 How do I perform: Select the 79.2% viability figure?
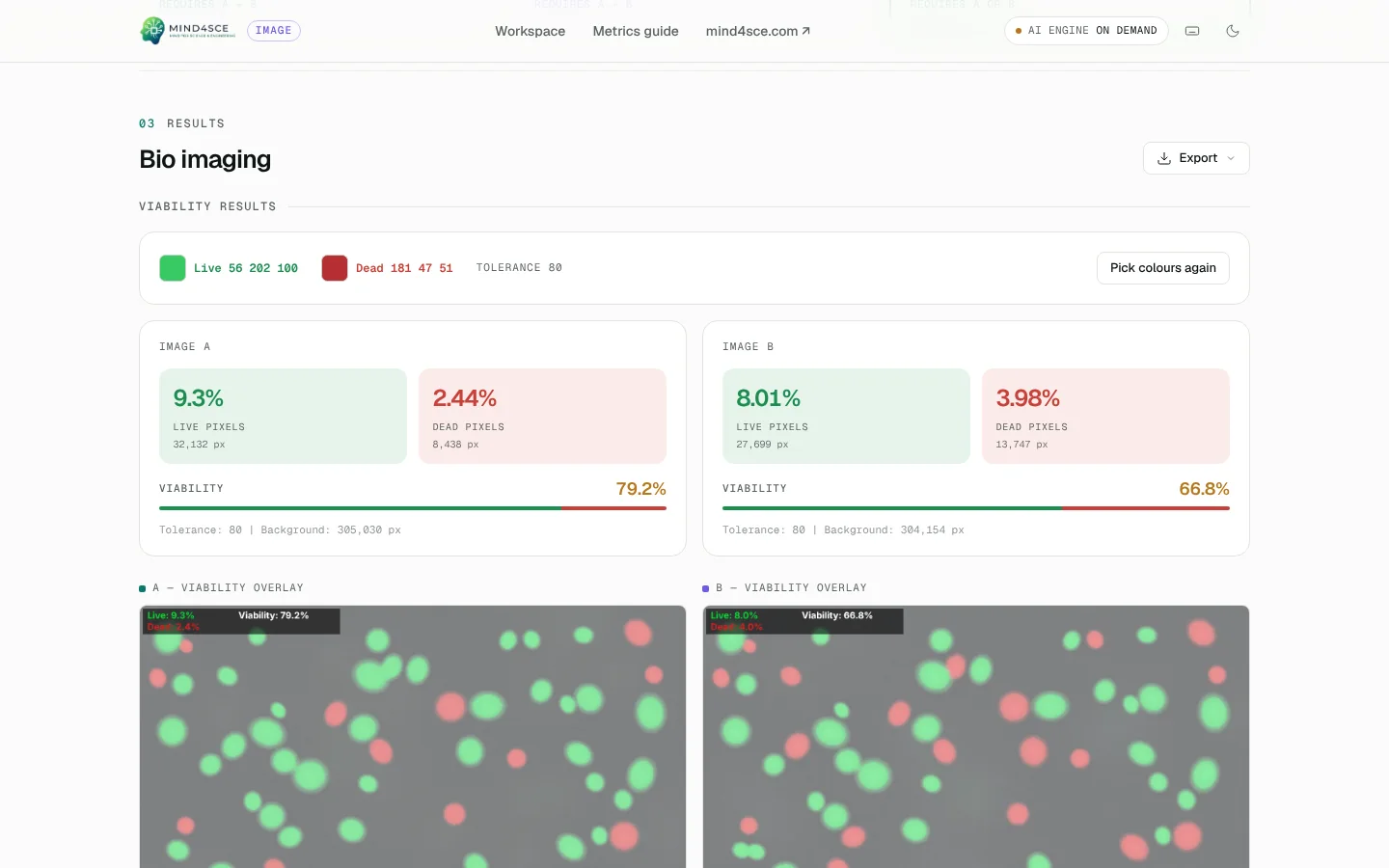coord(641,489)
